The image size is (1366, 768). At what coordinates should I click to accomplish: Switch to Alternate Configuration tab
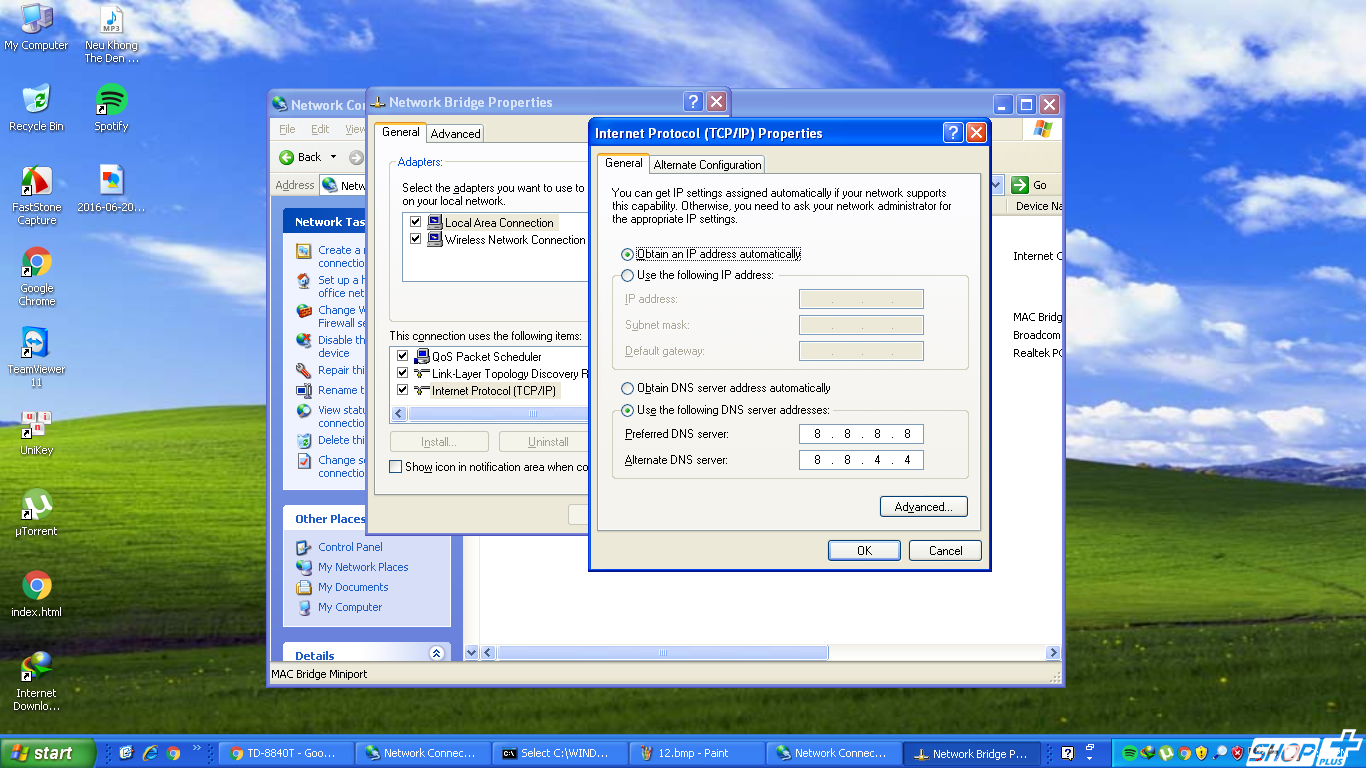[x=707, y=165]
